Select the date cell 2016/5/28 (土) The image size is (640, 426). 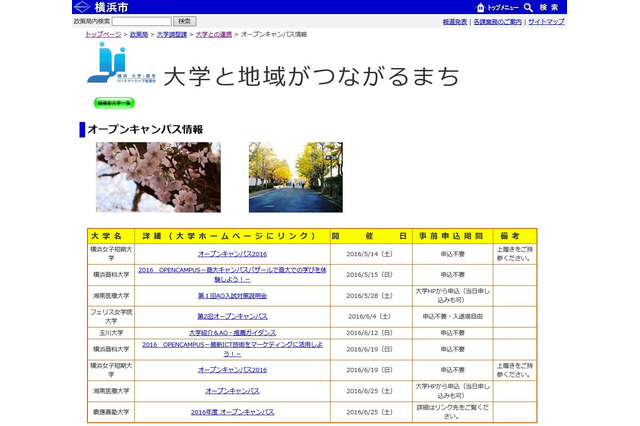click(369, 295)
